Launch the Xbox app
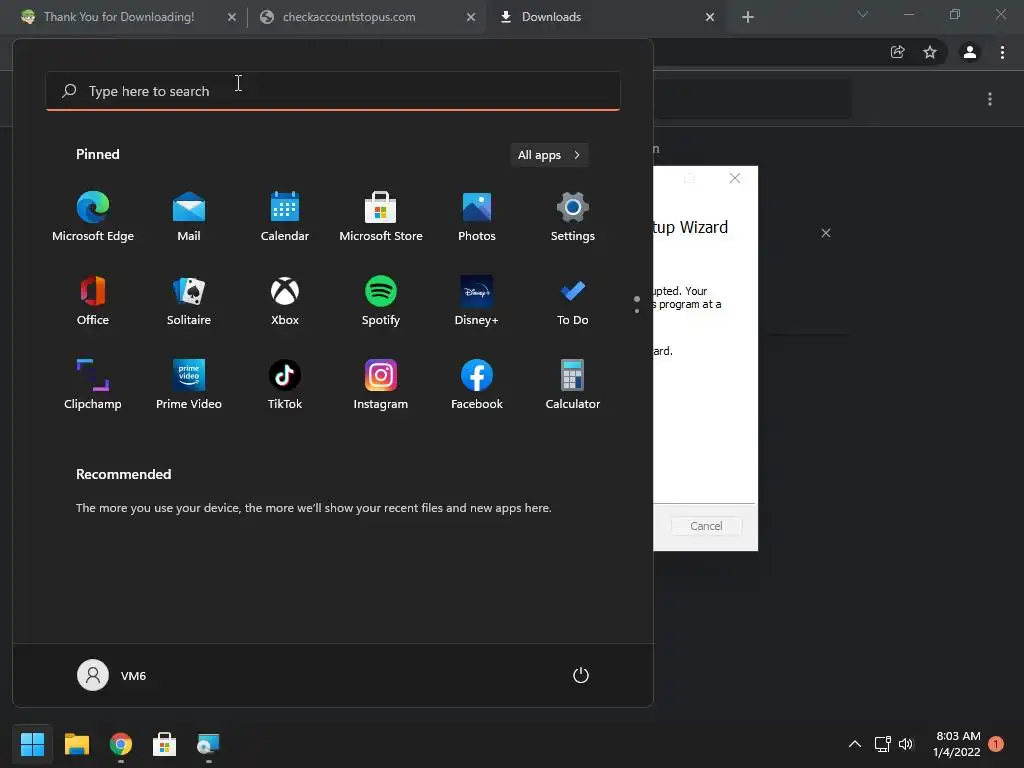This screenshot has width=1024, height=768. (285, 300)
